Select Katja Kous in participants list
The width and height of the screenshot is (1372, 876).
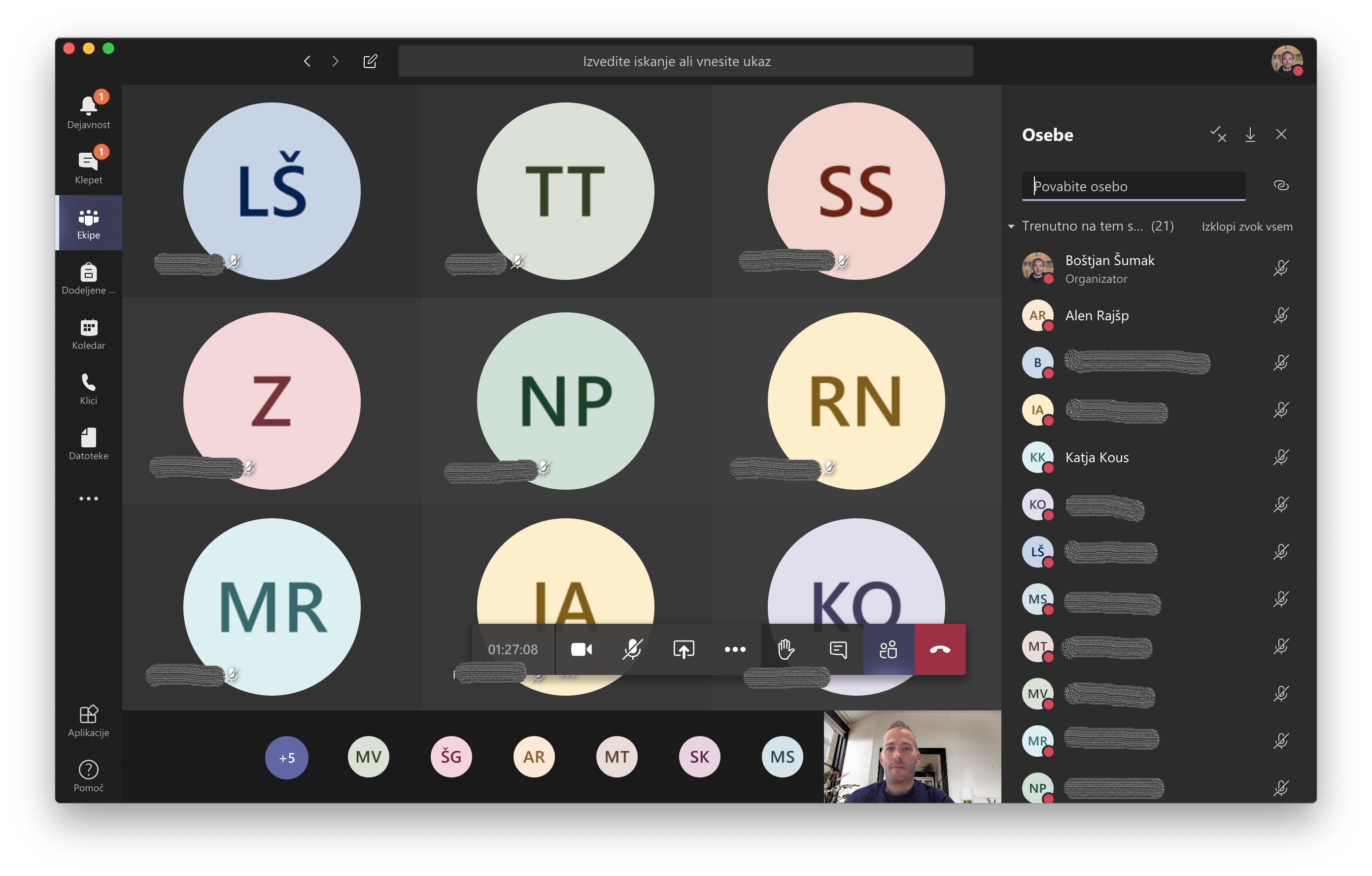click(x=1096, y=457)
